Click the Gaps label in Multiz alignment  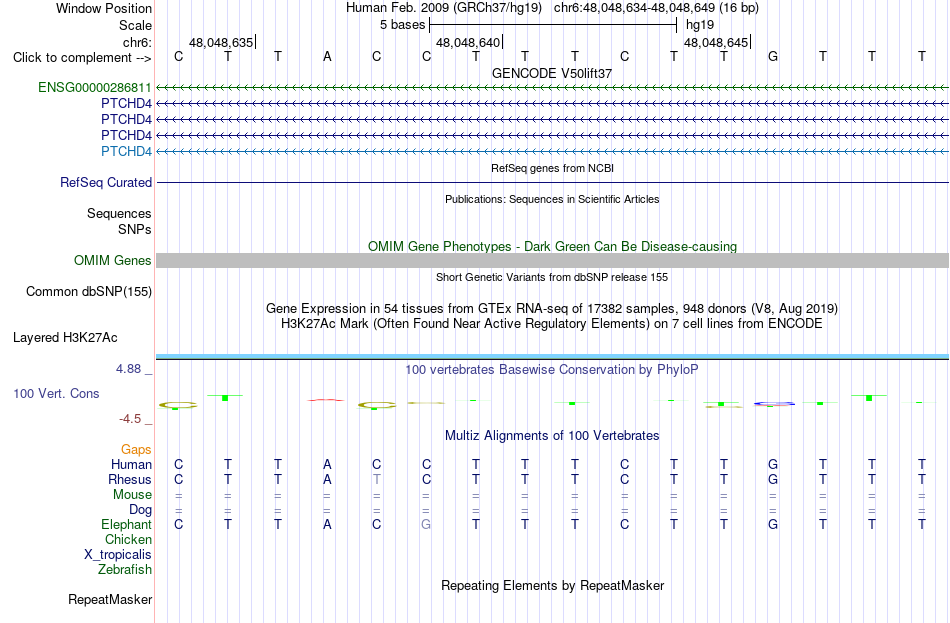[x=136, y=450]
